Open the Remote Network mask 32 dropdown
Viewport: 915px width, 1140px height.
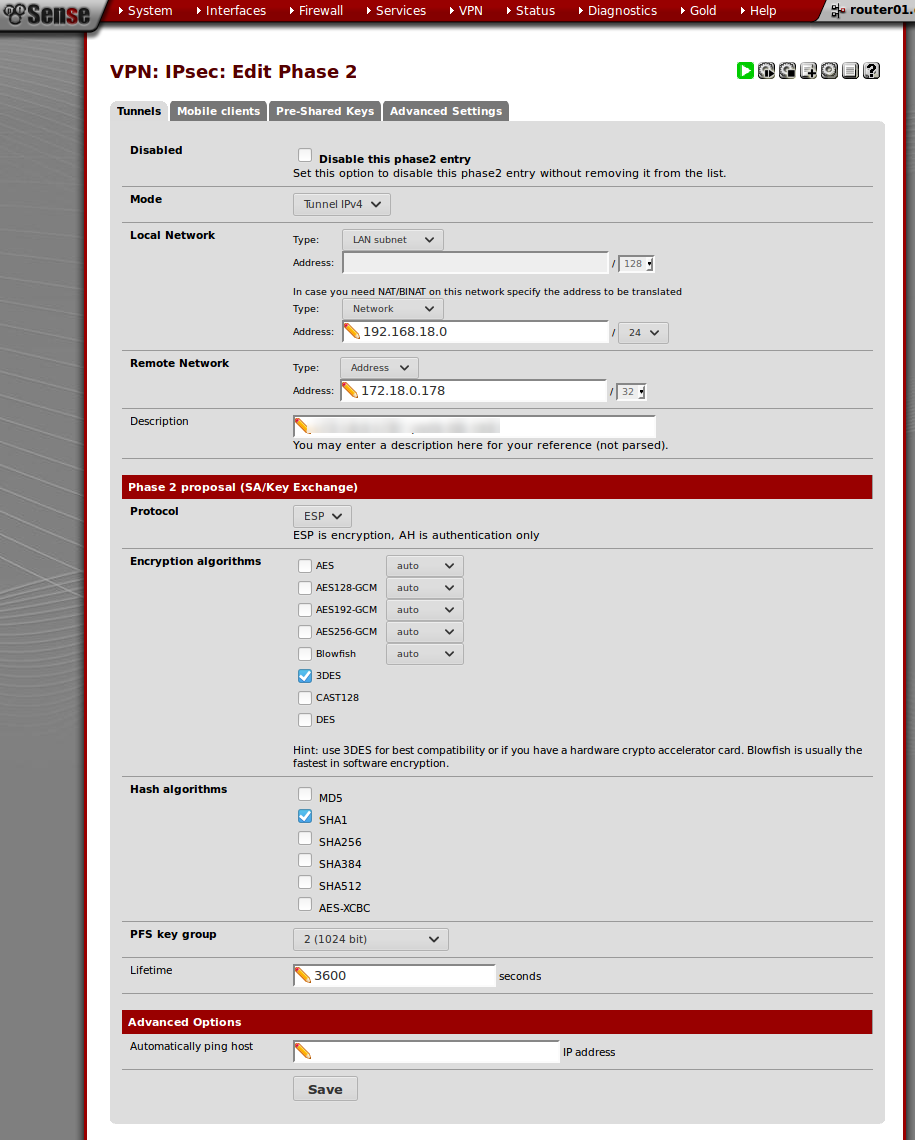[631, 392]
